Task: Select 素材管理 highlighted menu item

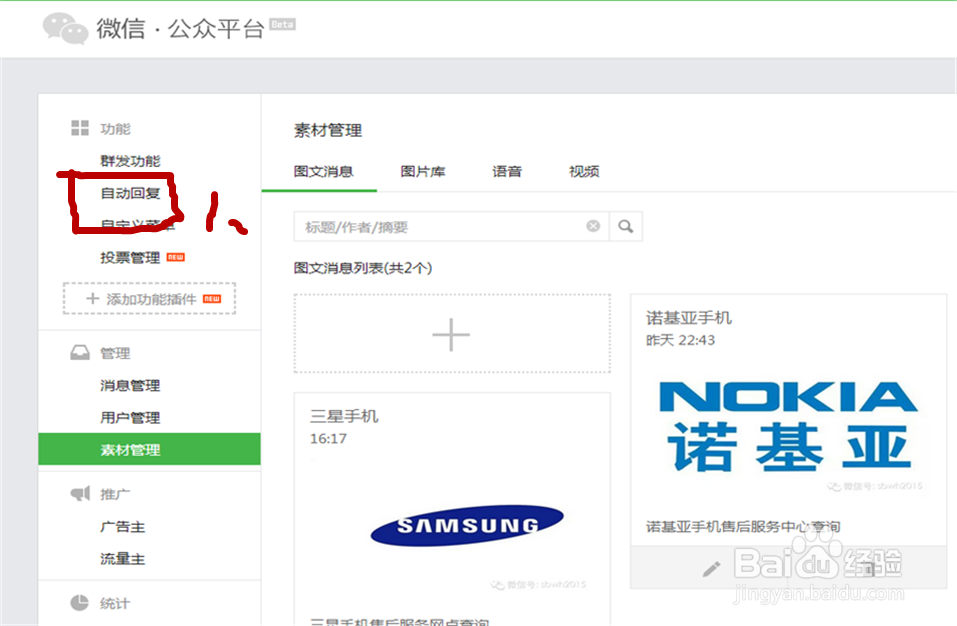Action: point(150,450)
